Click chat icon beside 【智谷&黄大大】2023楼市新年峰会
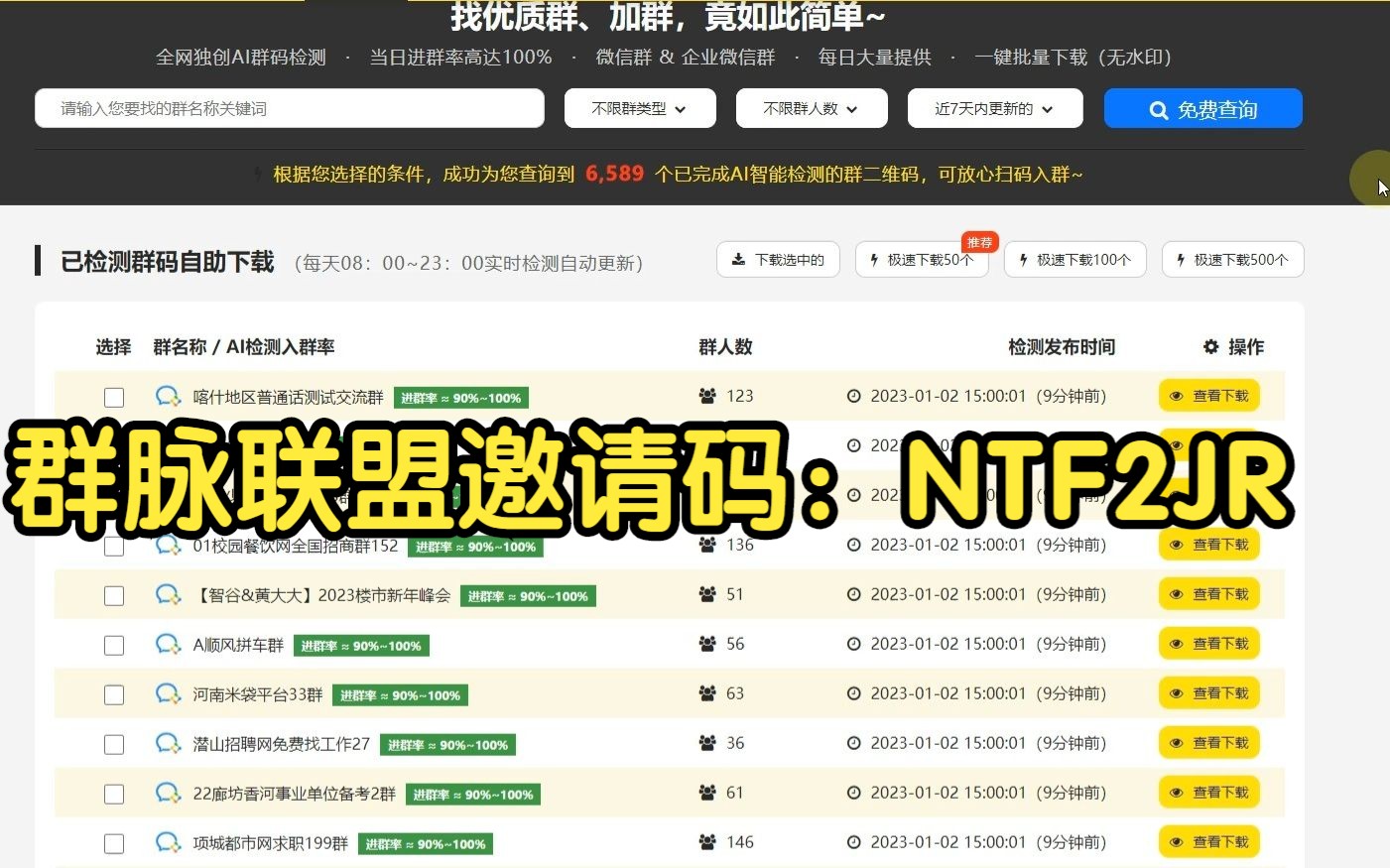 [x=168, y=595]
